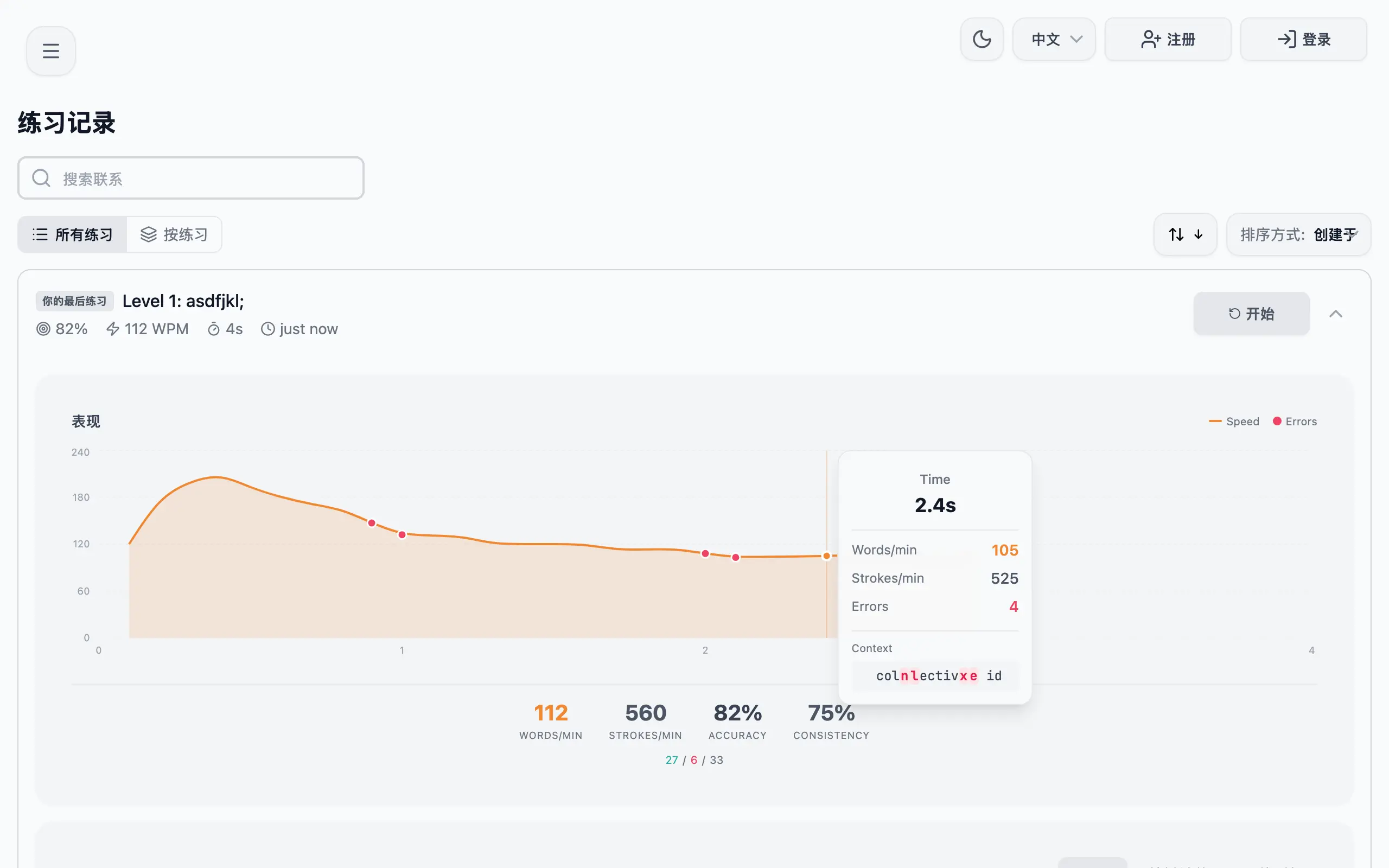Open the hamburger navigation menu

[x=50, y=50]
